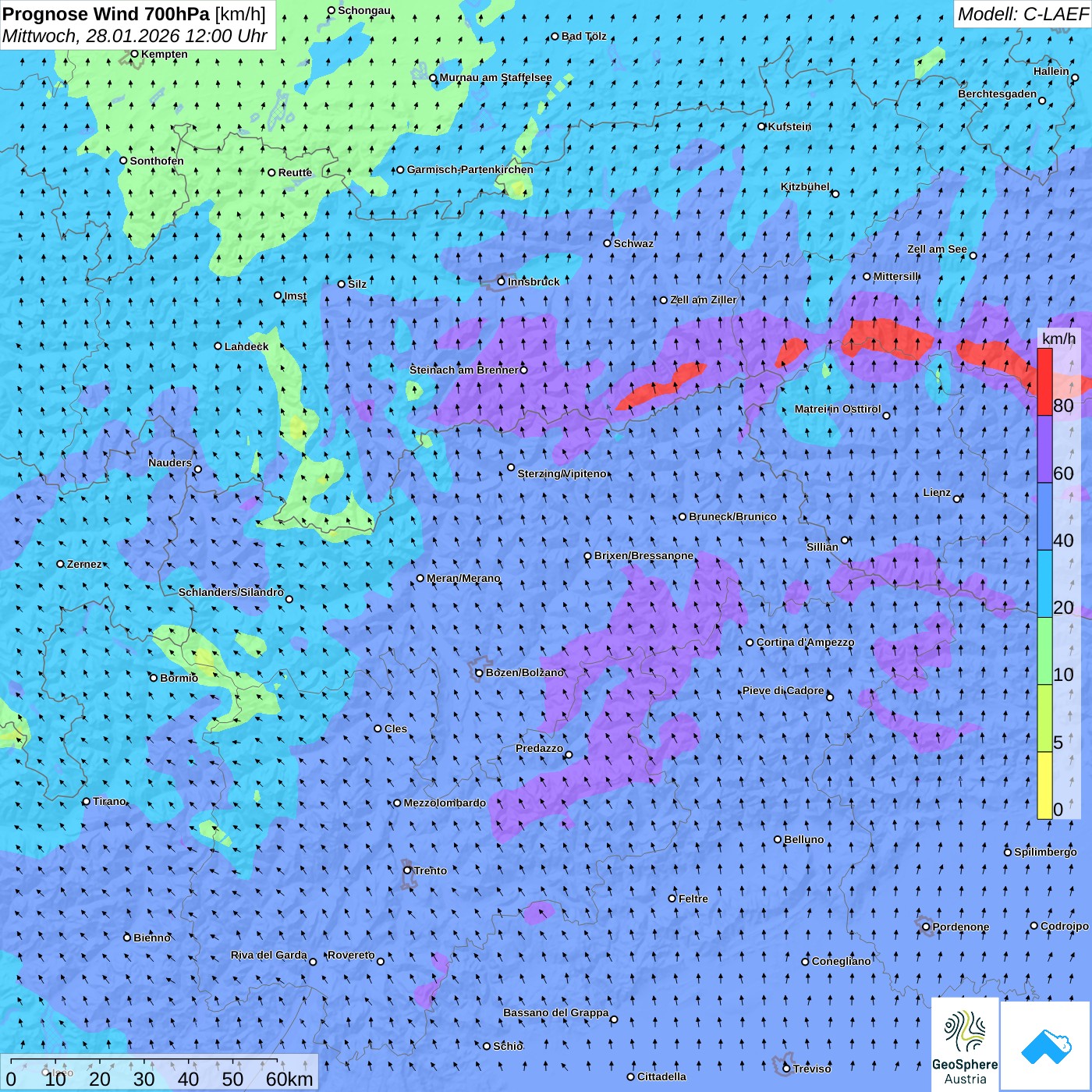Click the km/h legend heading

click(x=1059, y=338)
